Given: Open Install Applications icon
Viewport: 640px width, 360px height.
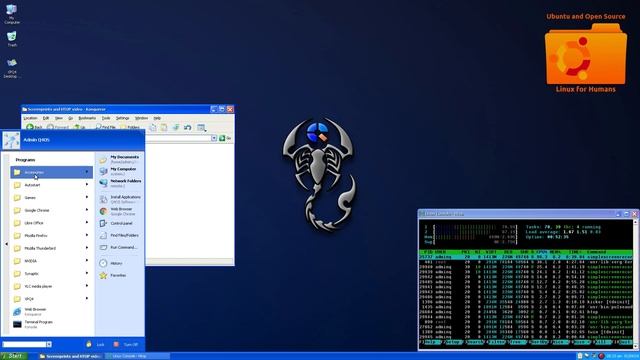Looking at the screenshot, I should [x=103, y=199].
